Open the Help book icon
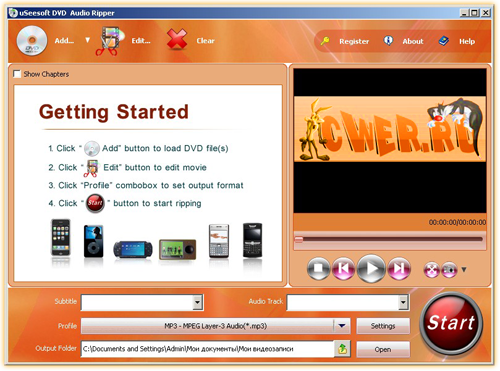This screenshot has height=371, width=500. (x=443, y=41)
